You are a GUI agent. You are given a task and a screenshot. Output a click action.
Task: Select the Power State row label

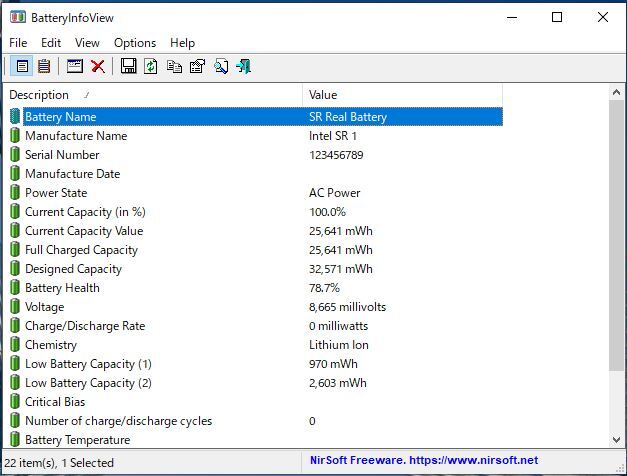point(56,192)
